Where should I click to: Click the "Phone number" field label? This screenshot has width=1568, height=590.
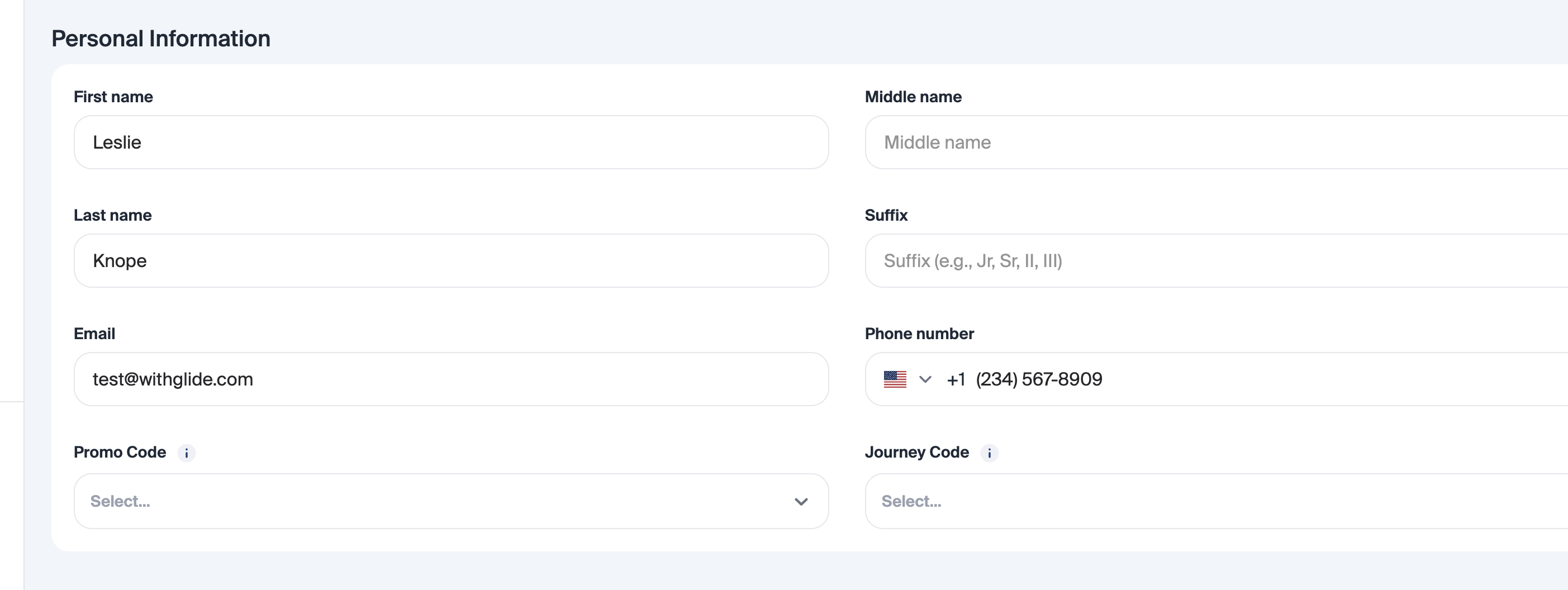tap(919, 334)
